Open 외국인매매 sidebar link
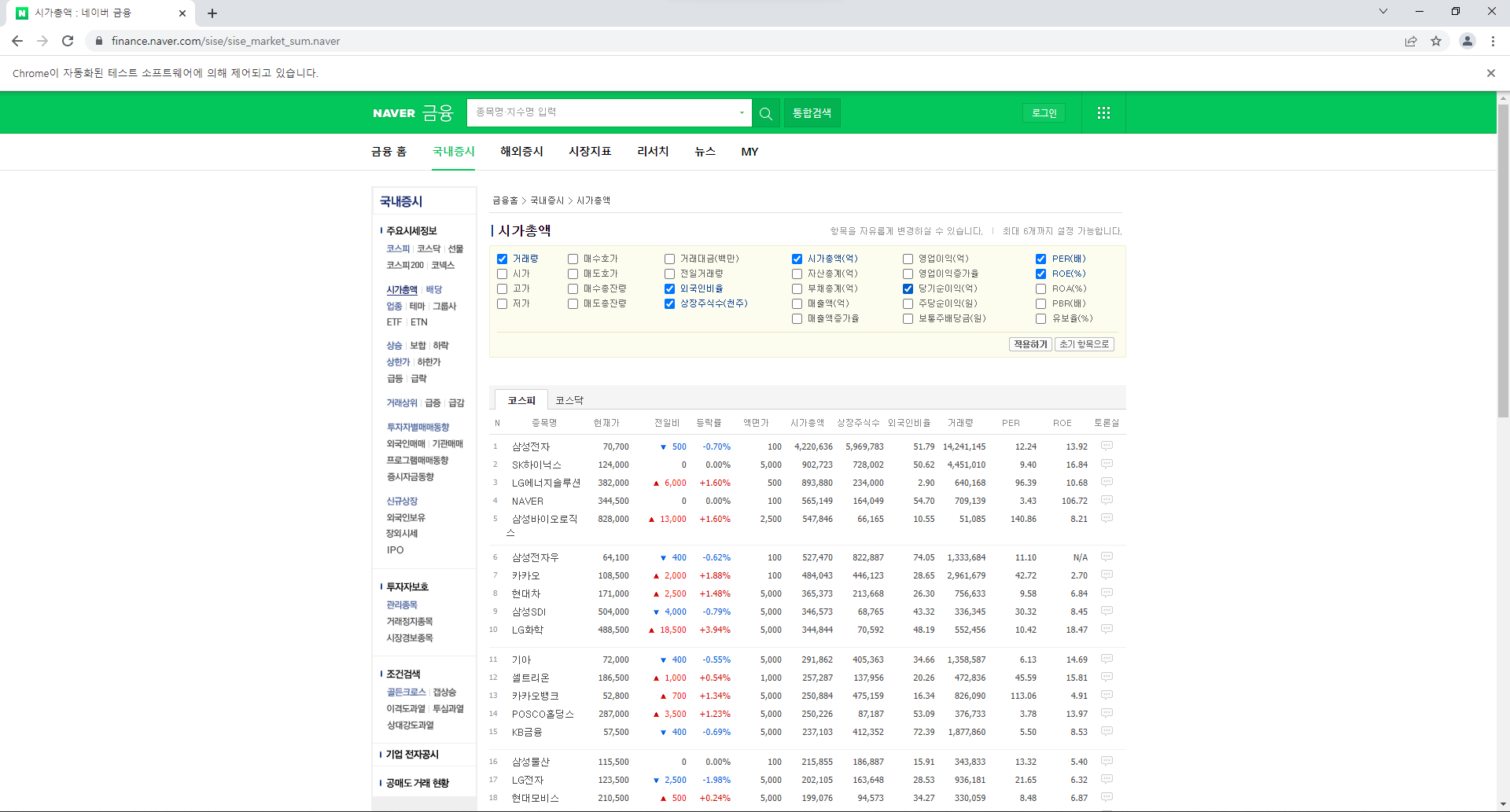 pyautogui.click(x=406, y=444)
